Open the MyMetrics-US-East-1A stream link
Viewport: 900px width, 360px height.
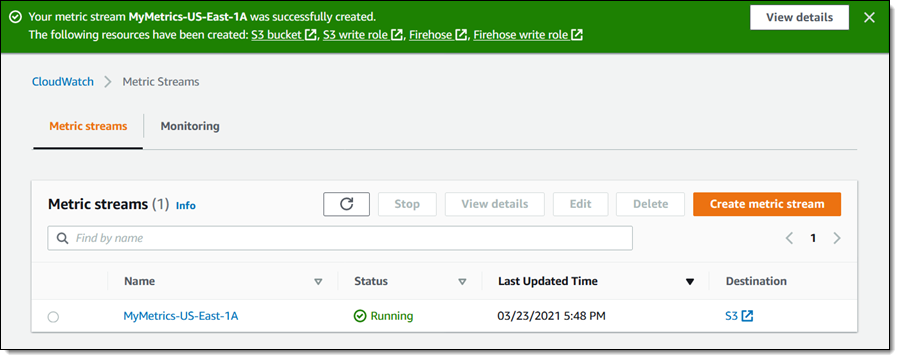click(181, 316)
